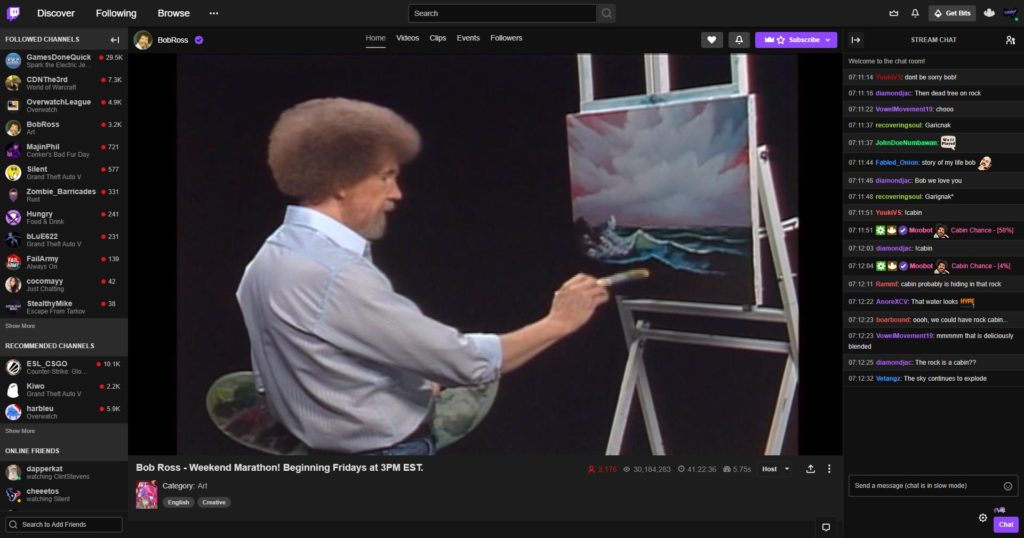
Task: Click Fabled_Onion username in chat
Action: [x=897, y=163]
